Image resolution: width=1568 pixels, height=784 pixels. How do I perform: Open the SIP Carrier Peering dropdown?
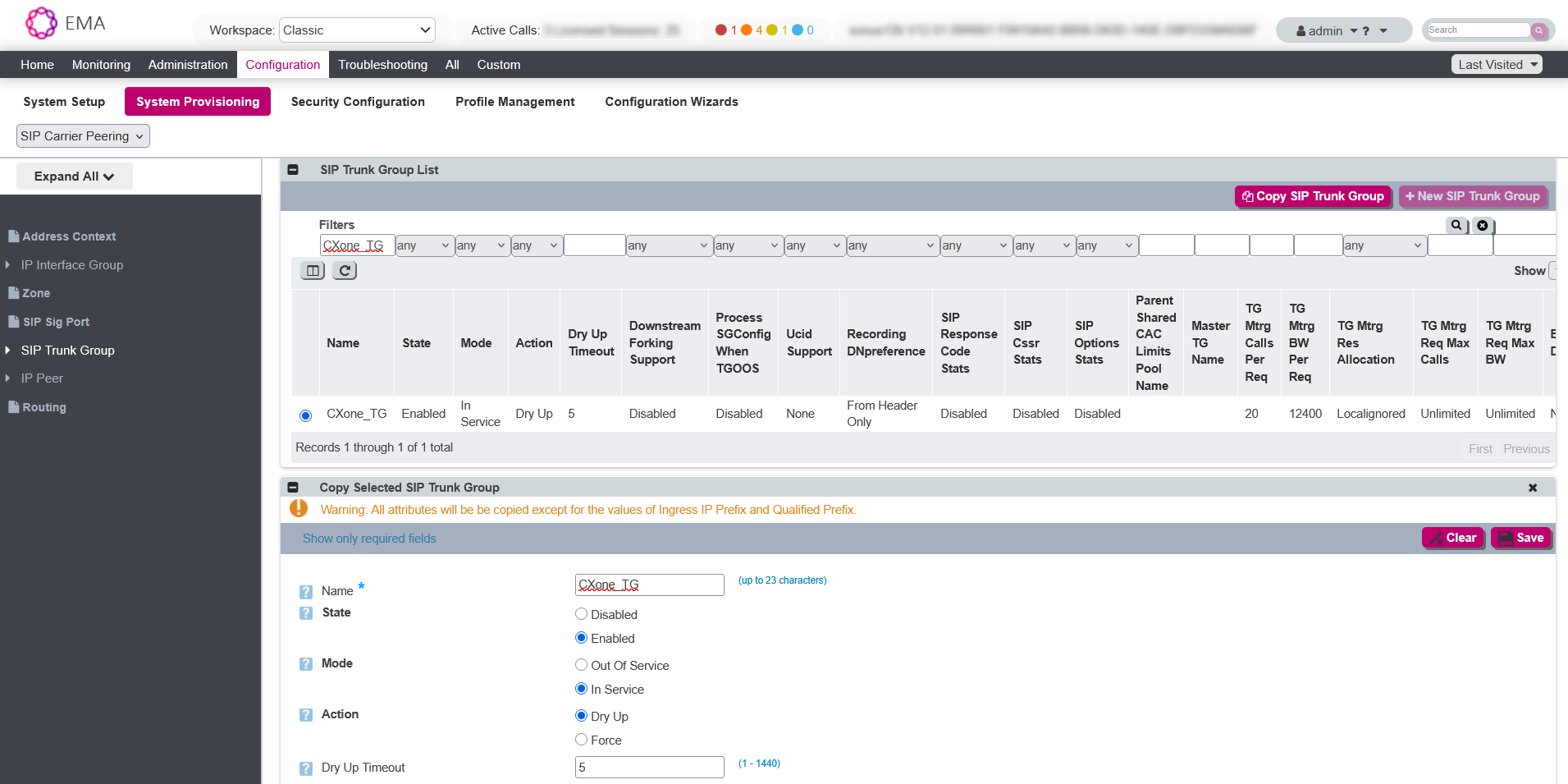(83, 136)
